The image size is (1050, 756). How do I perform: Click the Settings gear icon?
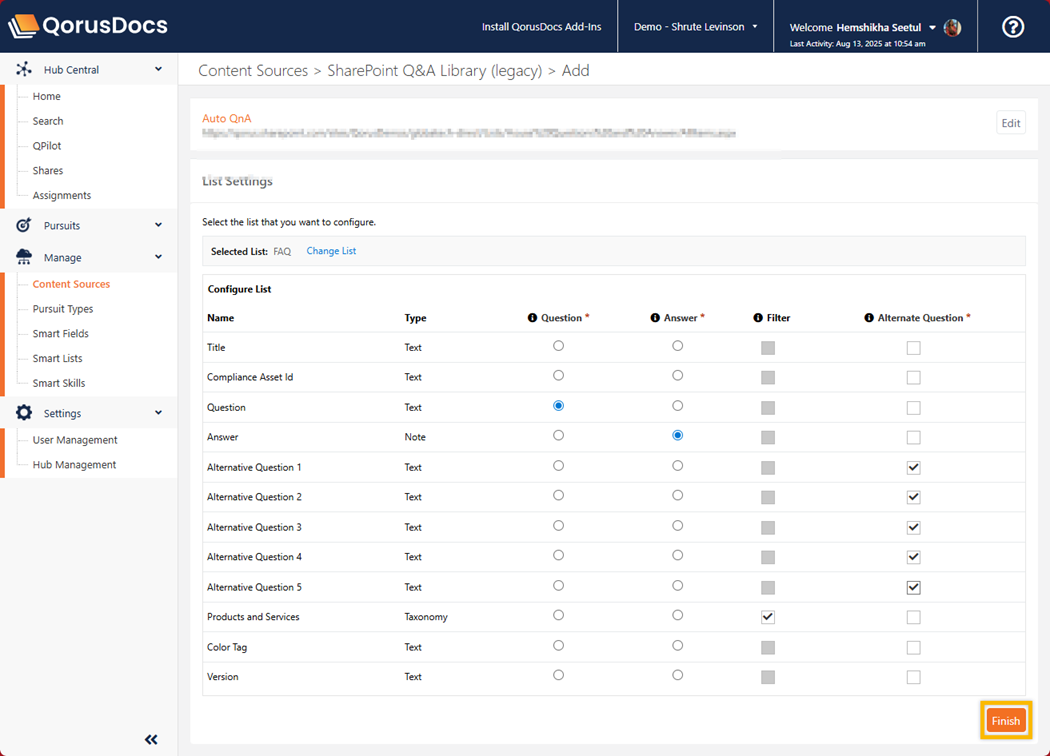click(24, 413)
